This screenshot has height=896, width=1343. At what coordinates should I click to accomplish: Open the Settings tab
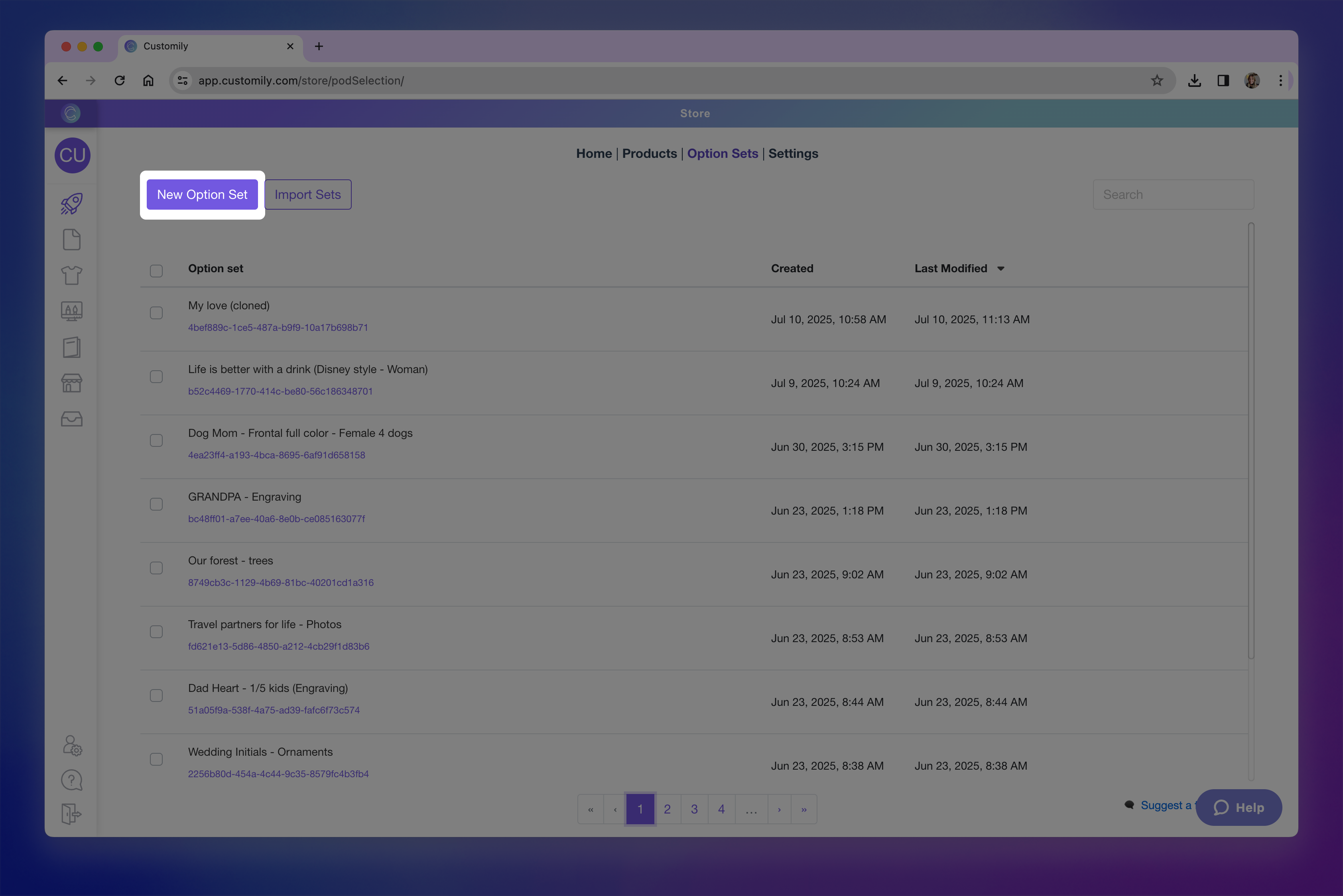coord(793,154)
